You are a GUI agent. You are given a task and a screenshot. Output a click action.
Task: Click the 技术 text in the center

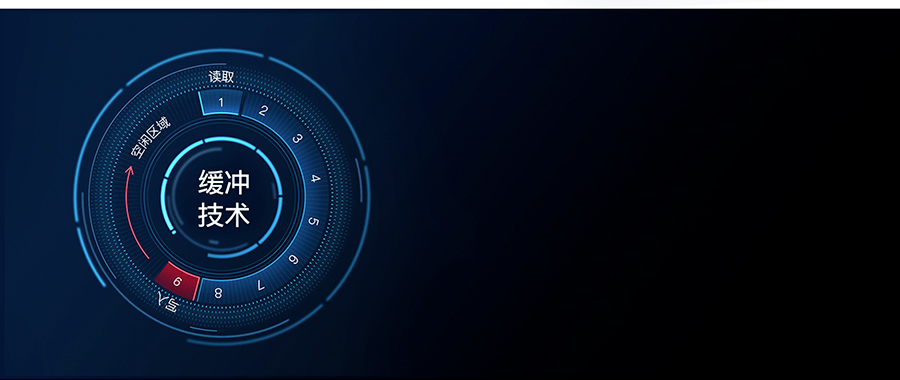pos(224,215)
